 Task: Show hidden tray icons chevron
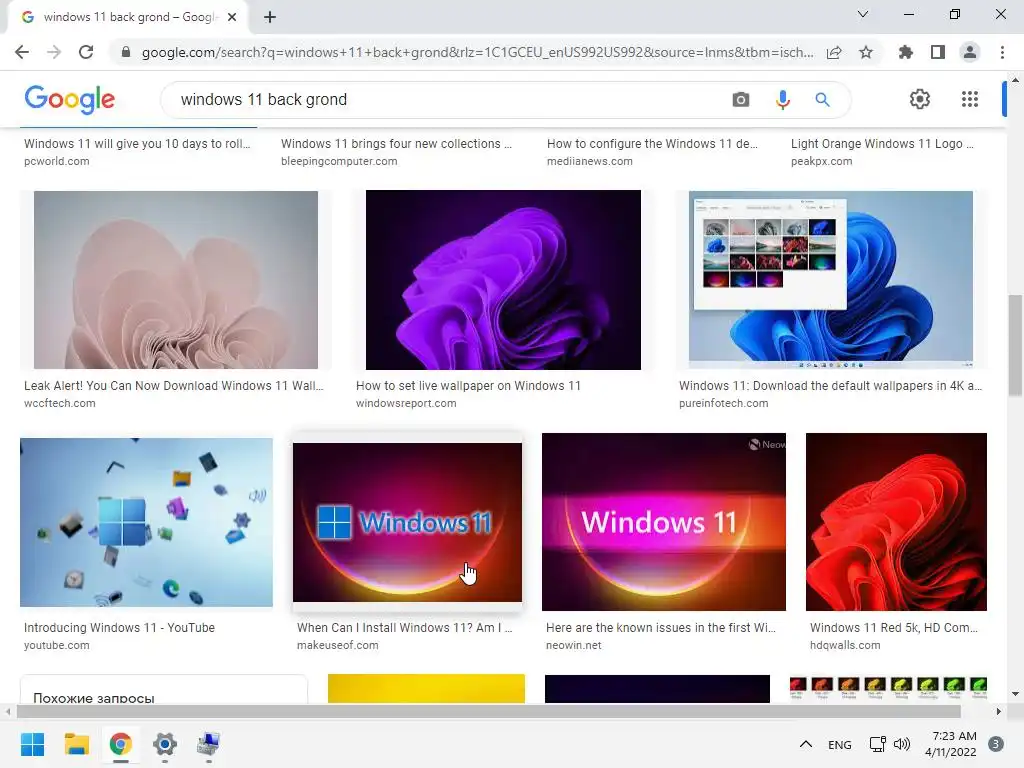click(806, 744)
